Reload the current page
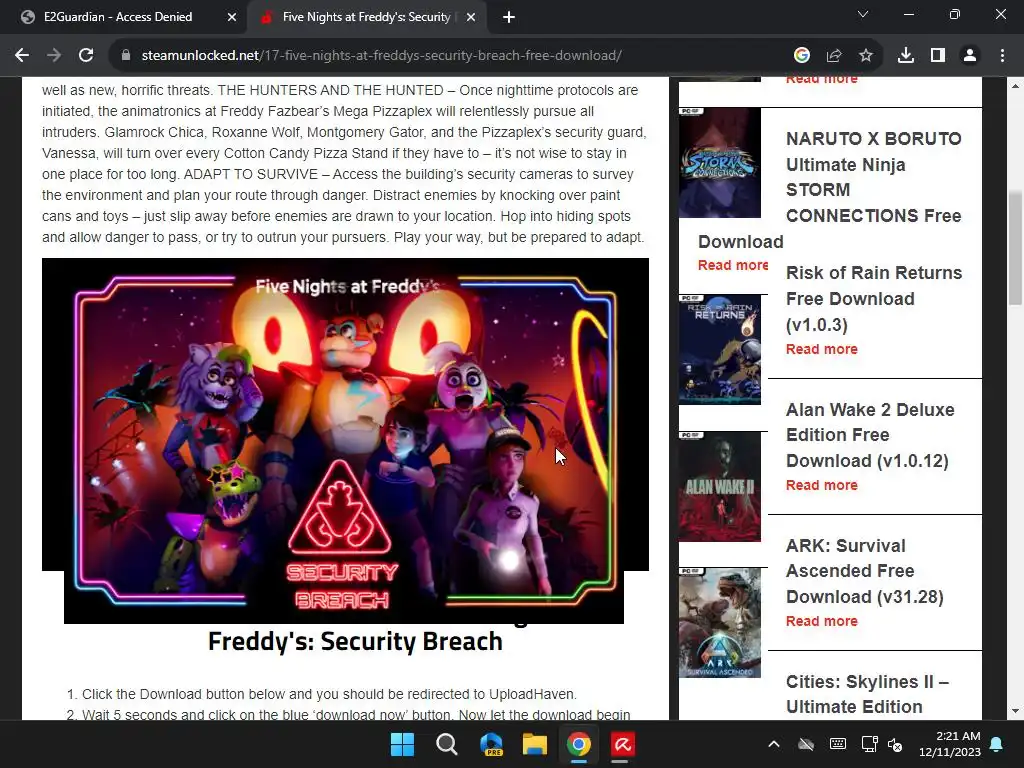Image resolution: width=1024 pixels, height=768 pixels. [86, 56]
